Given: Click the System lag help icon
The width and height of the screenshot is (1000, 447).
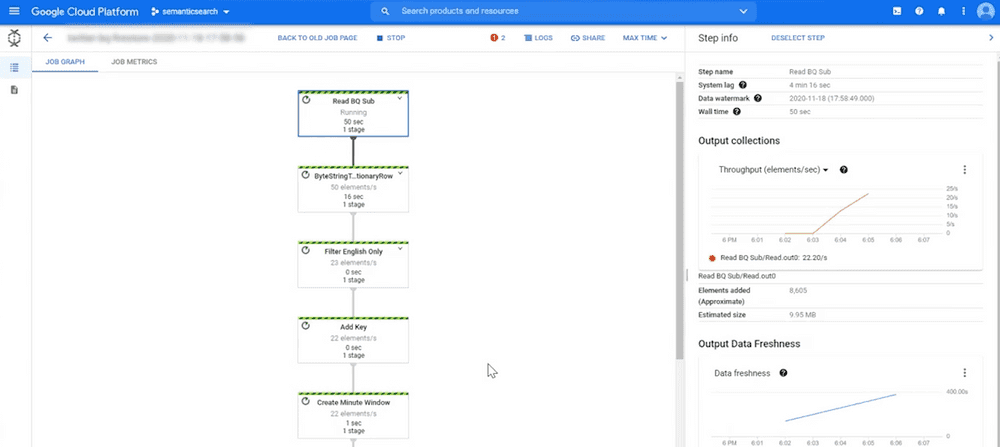Looking at the screenshot, I should 742,85.
